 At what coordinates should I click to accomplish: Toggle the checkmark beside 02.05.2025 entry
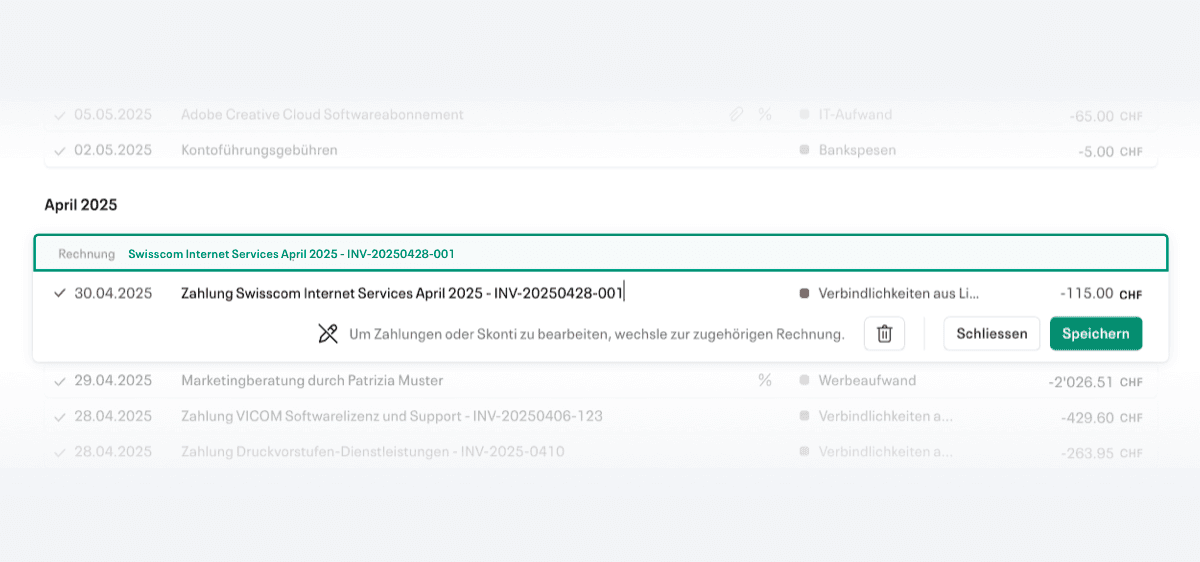click(x=60, y=151)
